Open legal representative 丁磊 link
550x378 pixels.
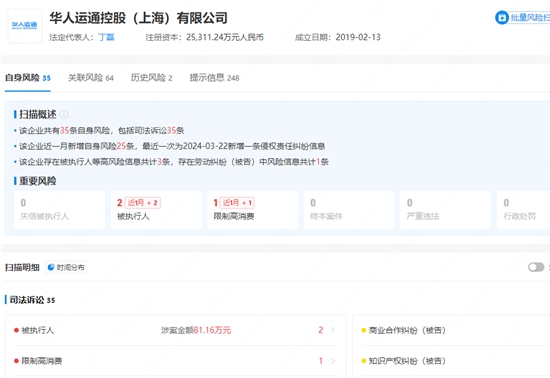(x=106, y=37)
